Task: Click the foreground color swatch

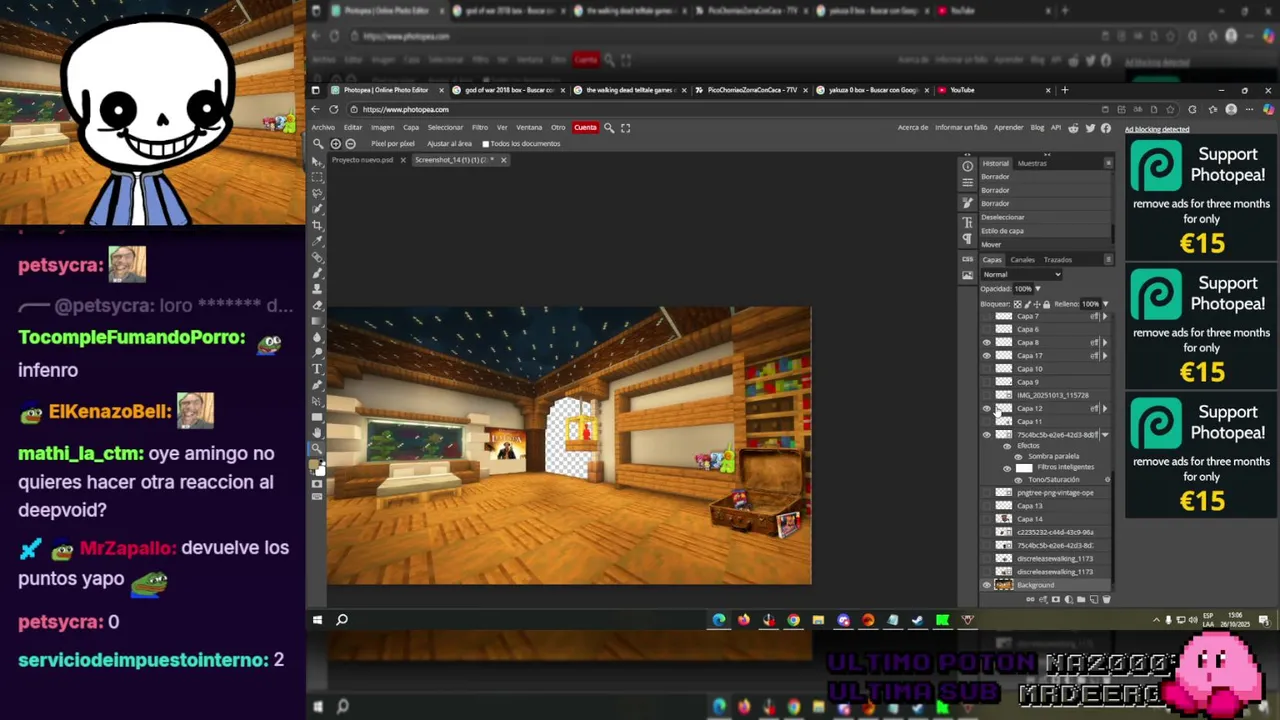Action: tap(314, 463)
